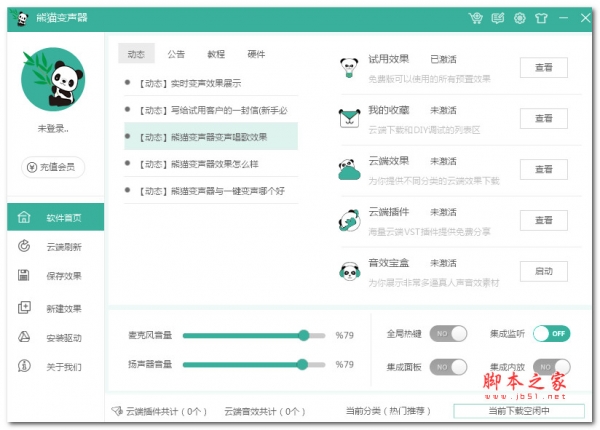This screenshot has height=430, width=600.
Task: Click 查看 button for 试用效果
Action: [x=543, y=67]
